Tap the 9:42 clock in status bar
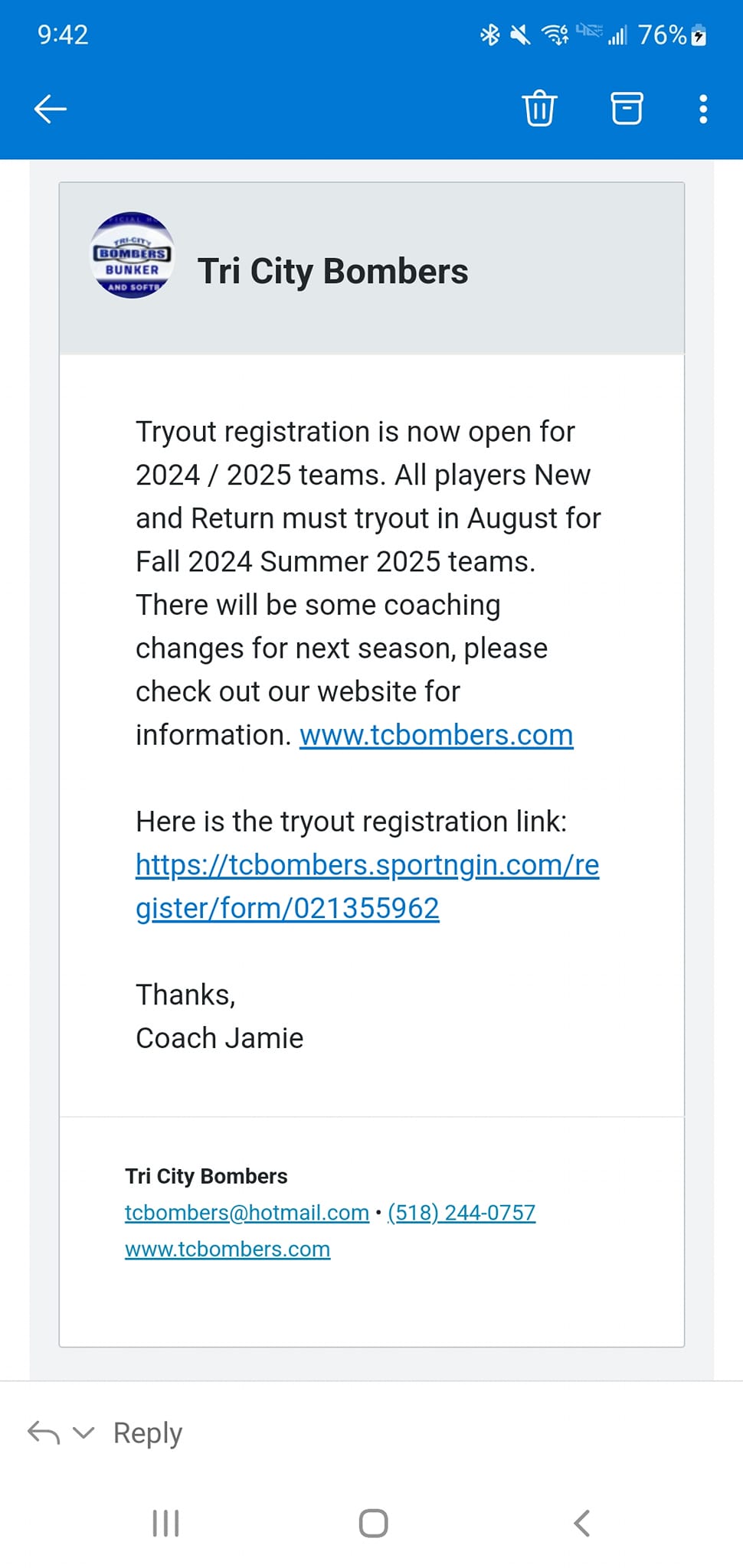The height and width of the screenshot is (1568, 743). (63, 34)
